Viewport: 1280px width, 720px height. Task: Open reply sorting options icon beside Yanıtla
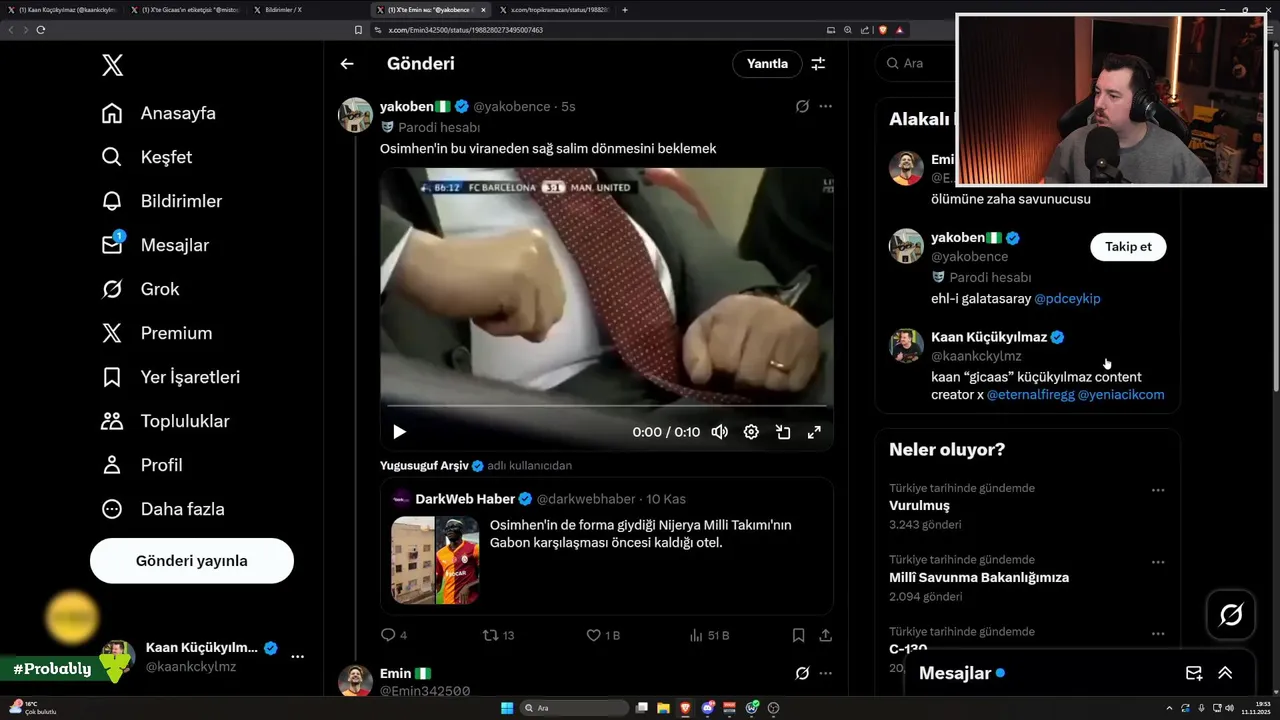click(x=818, y=64)
